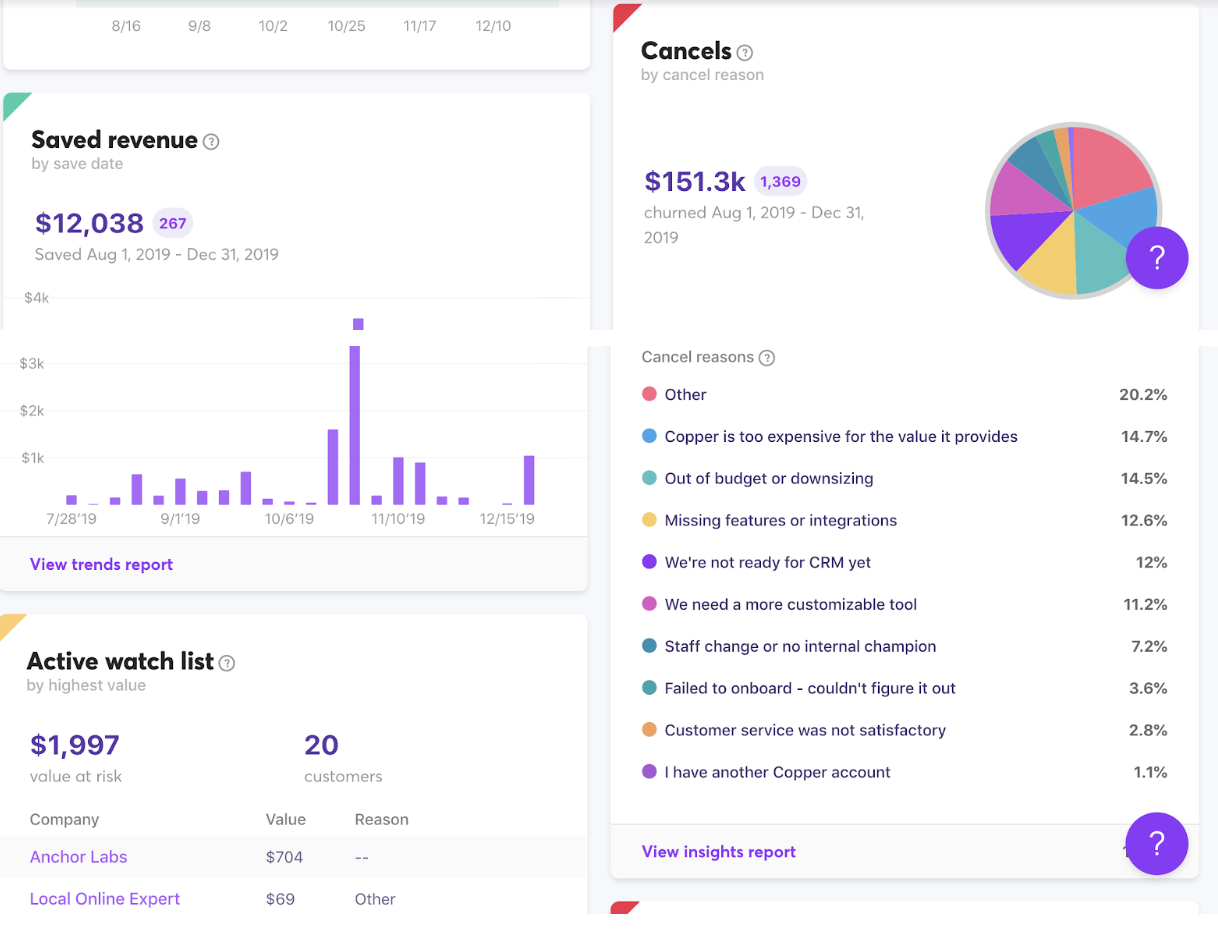Viewport: 1218px width, 934px height.
Task: Click yellow Missing features legend dot
Action: pyautogui.click(x=649, y=521)
